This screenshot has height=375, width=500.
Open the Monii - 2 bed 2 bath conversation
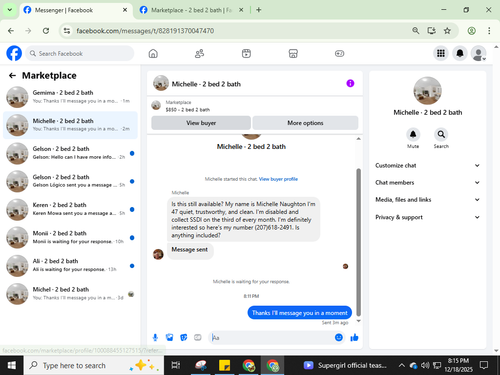70,237
